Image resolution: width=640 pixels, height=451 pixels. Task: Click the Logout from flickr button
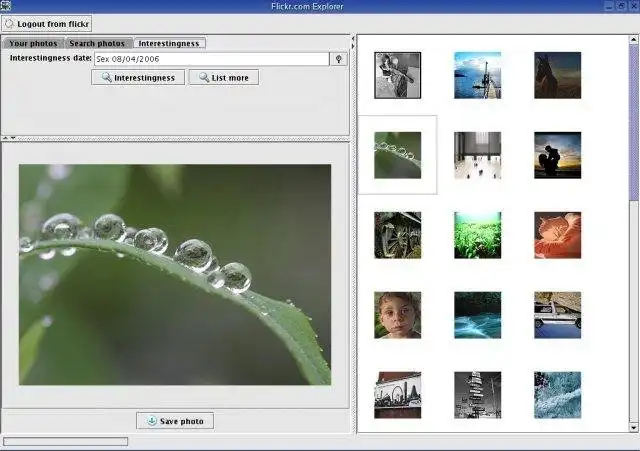(47, 24)
